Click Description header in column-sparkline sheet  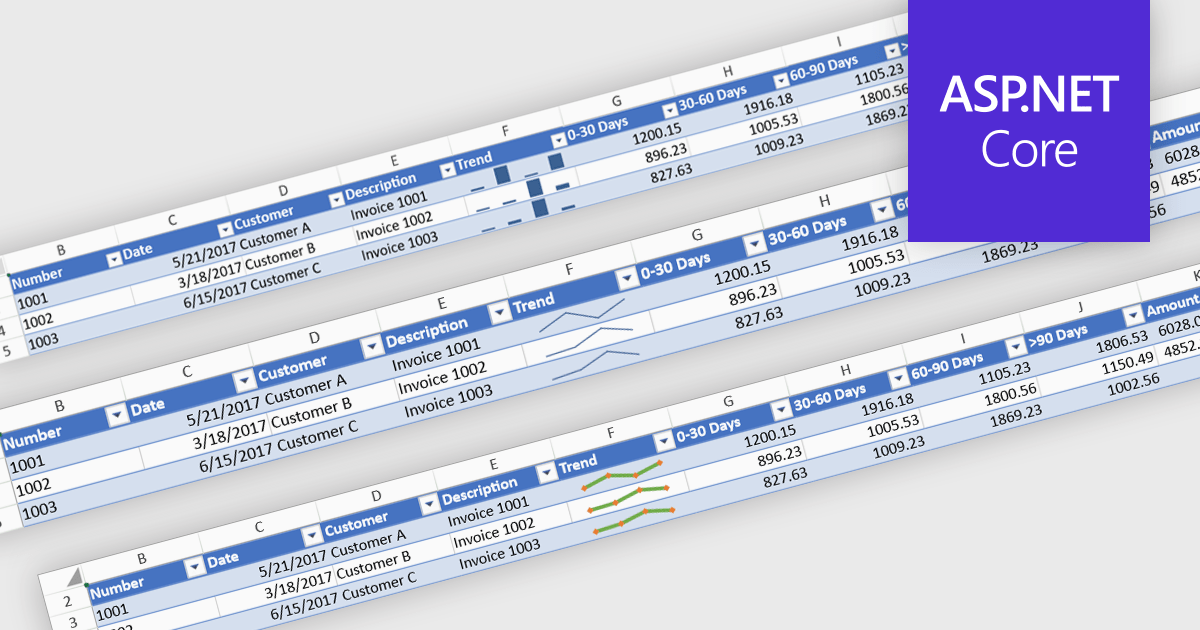[381, 187]
